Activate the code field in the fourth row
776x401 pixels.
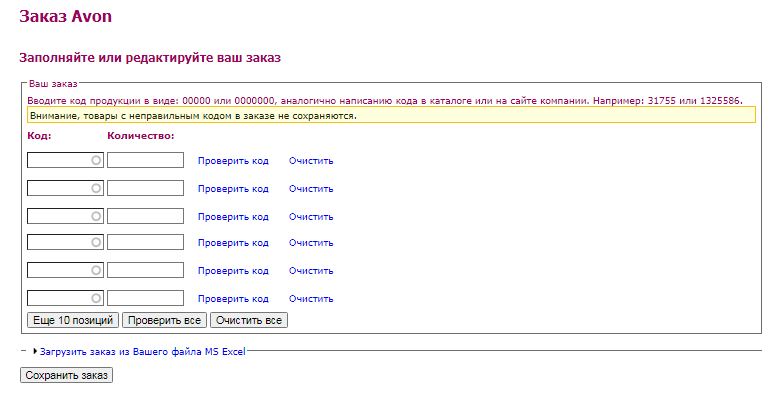pos(65,242)
